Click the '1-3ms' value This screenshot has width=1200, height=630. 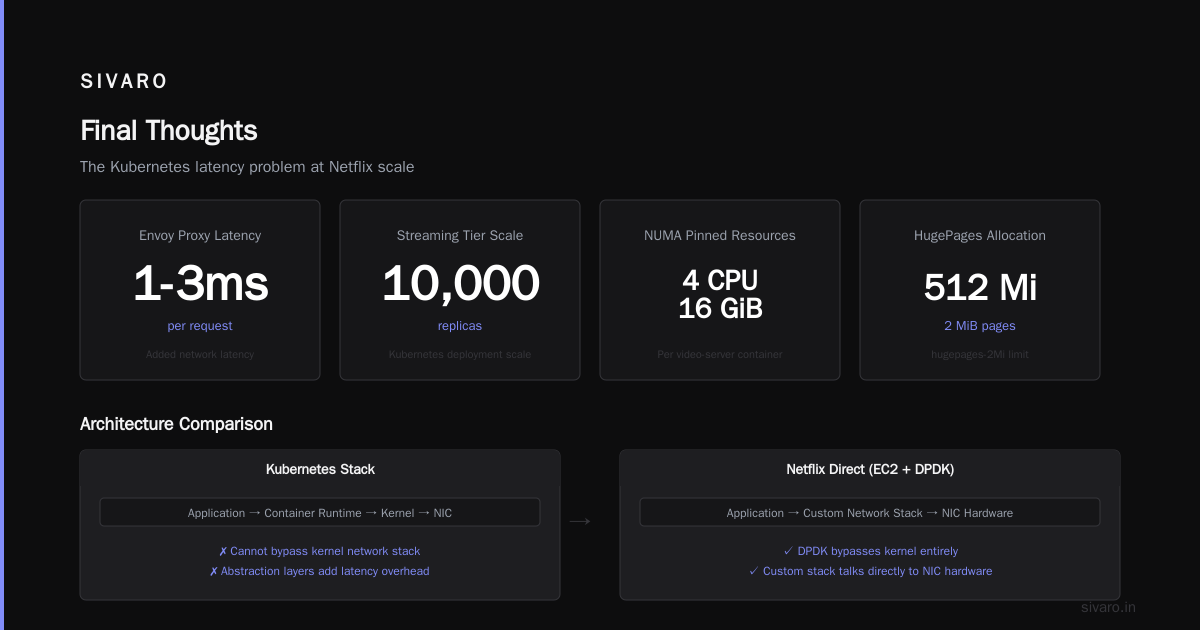[x=200, y=284]
